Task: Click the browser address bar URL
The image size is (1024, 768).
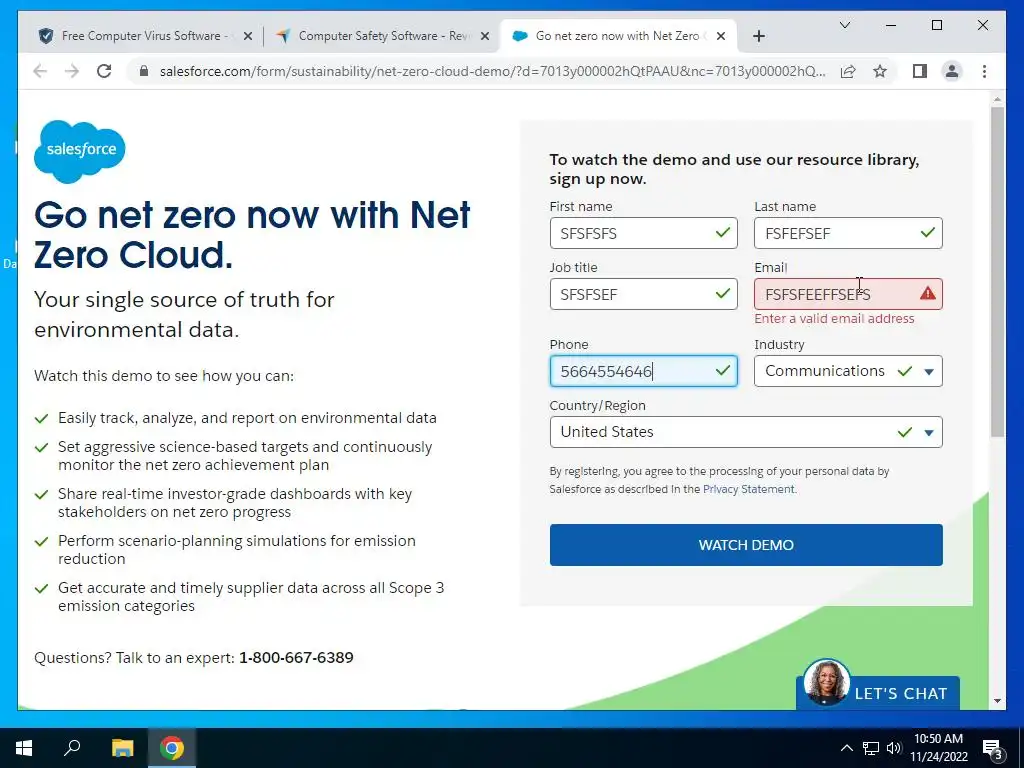Action: [x=492, y=71]
